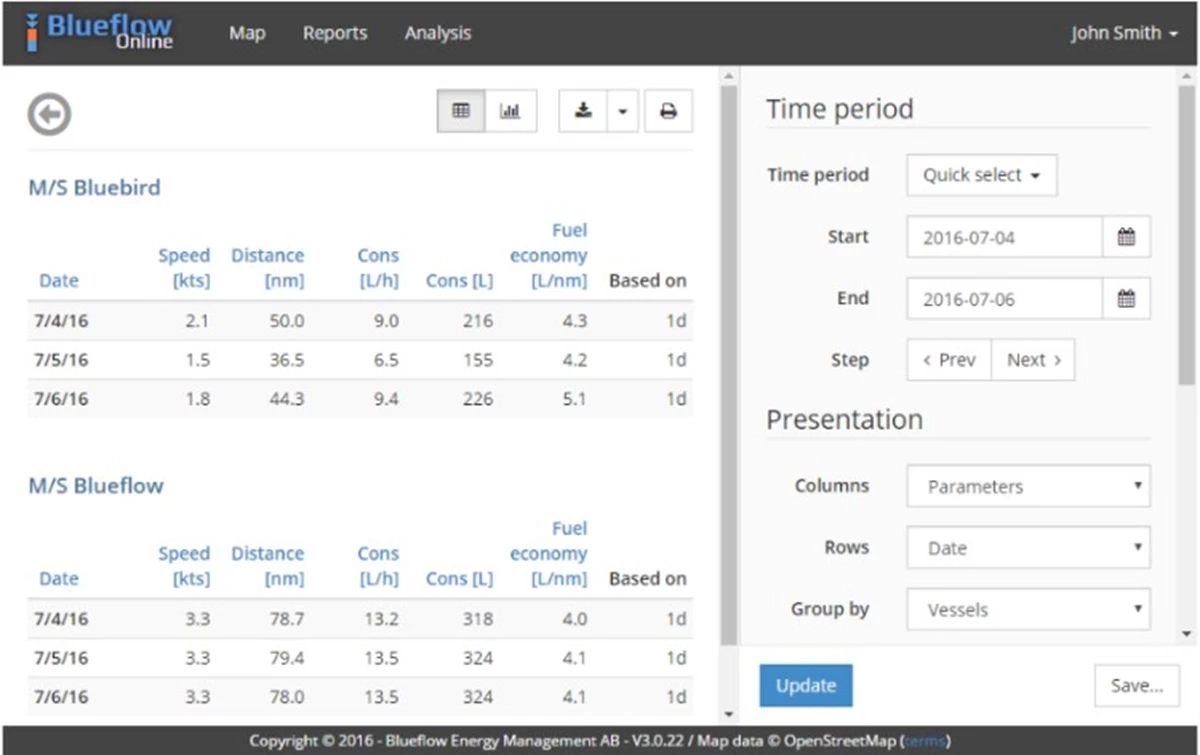Screen dimensions: 1200x755
Task: Click the Save... button
Action: pos(1136,686)
